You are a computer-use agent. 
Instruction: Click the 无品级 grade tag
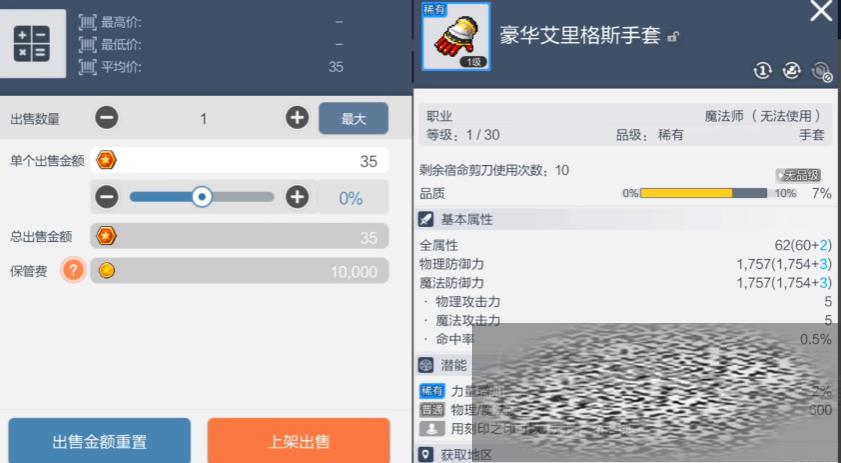point(798,175)
